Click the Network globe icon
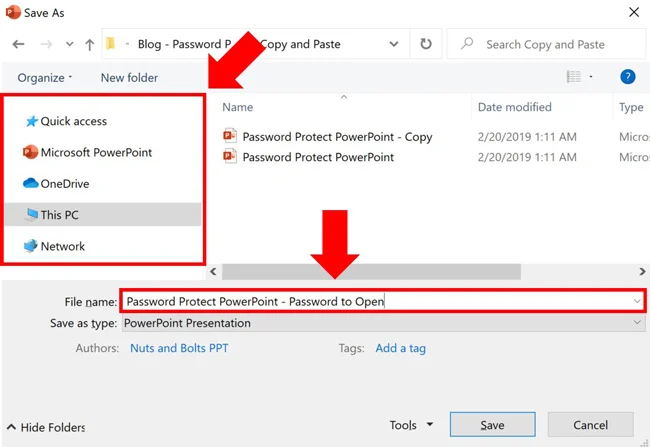Screen dimensions: 650x447 tap(30, 246)
